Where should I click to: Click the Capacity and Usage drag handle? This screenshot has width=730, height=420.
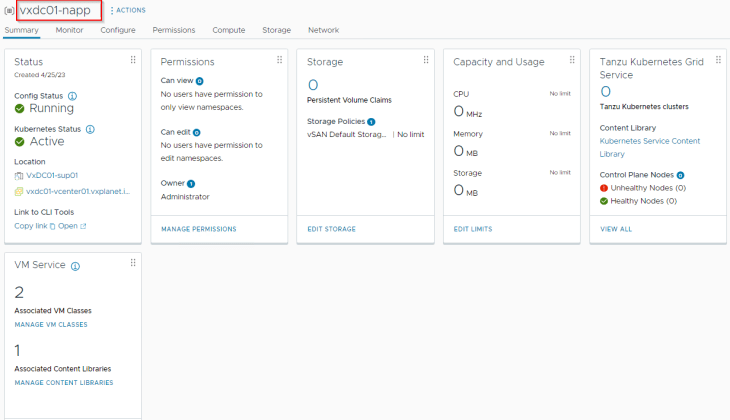click(x=572, y=60)
